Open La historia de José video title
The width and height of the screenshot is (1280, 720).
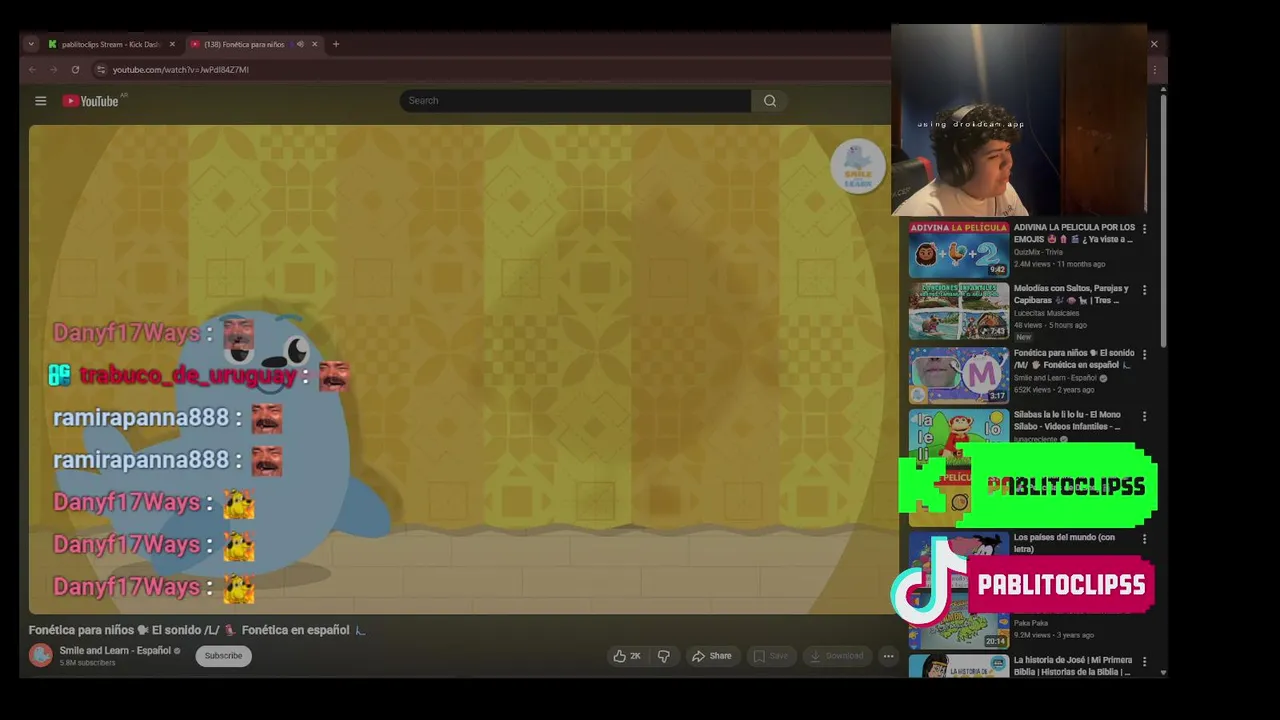coord(1073,666)
